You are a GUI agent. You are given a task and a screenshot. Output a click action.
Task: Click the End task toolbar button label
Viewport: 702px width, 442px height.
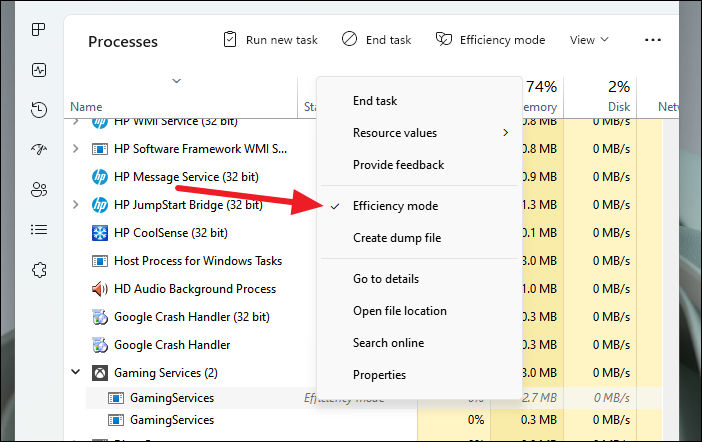[388, 40]
